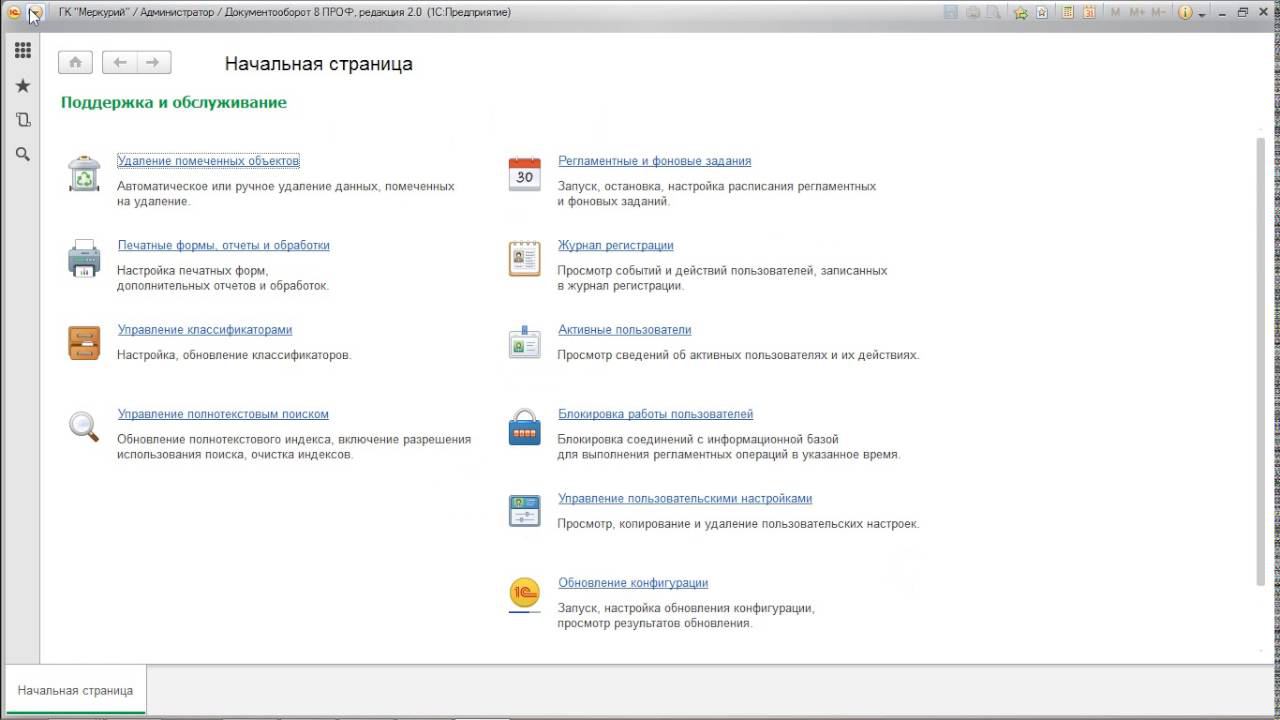Click the recycle bin icon for deleting marked objects

tap(84, 173)
